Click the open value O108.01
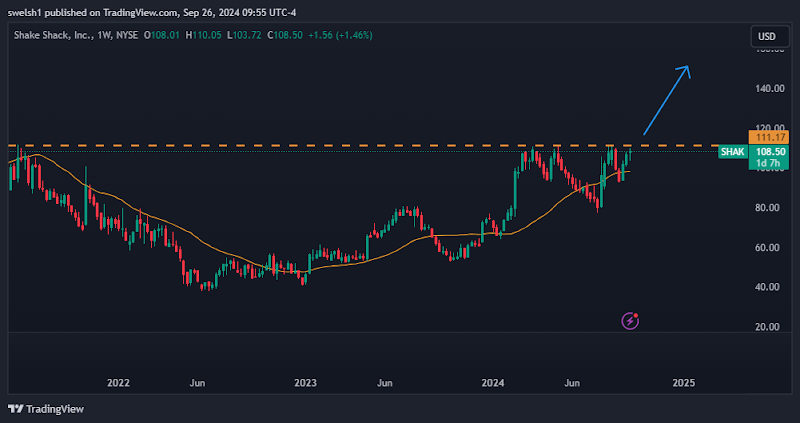This screenshot has height=423, width=800. point(161,35)
